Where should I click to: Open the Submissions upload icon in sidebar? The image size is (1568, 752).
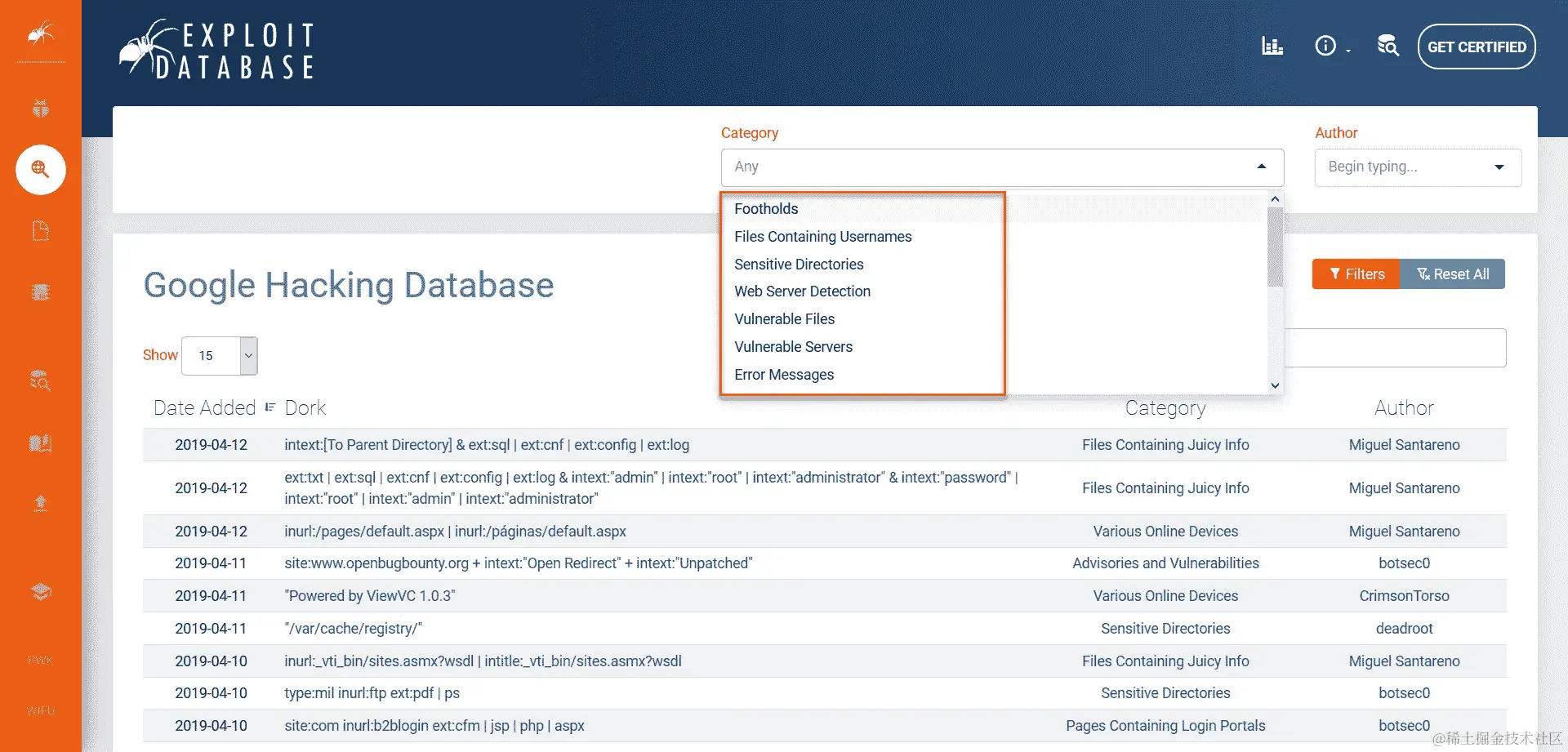[40, 503]
